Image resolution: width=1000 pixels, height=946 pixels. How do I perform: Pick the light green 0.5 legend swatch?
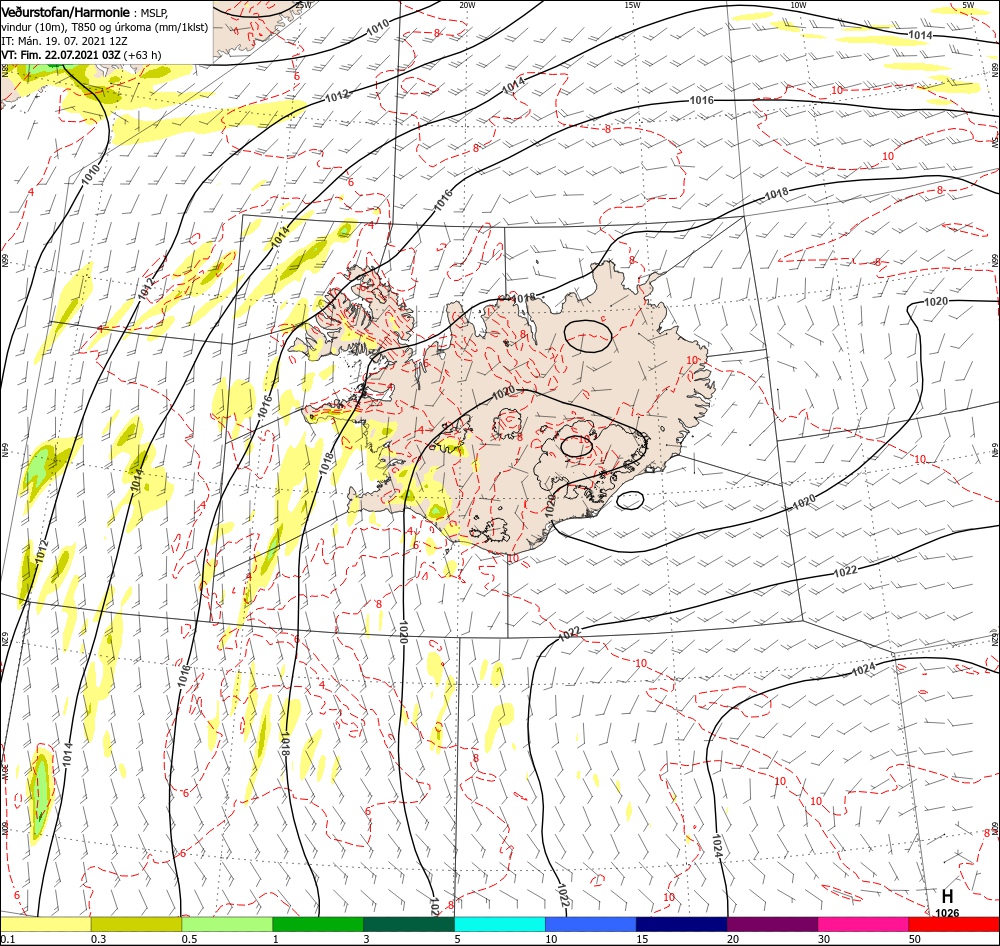pyautogui.click(x=227, y=924)
